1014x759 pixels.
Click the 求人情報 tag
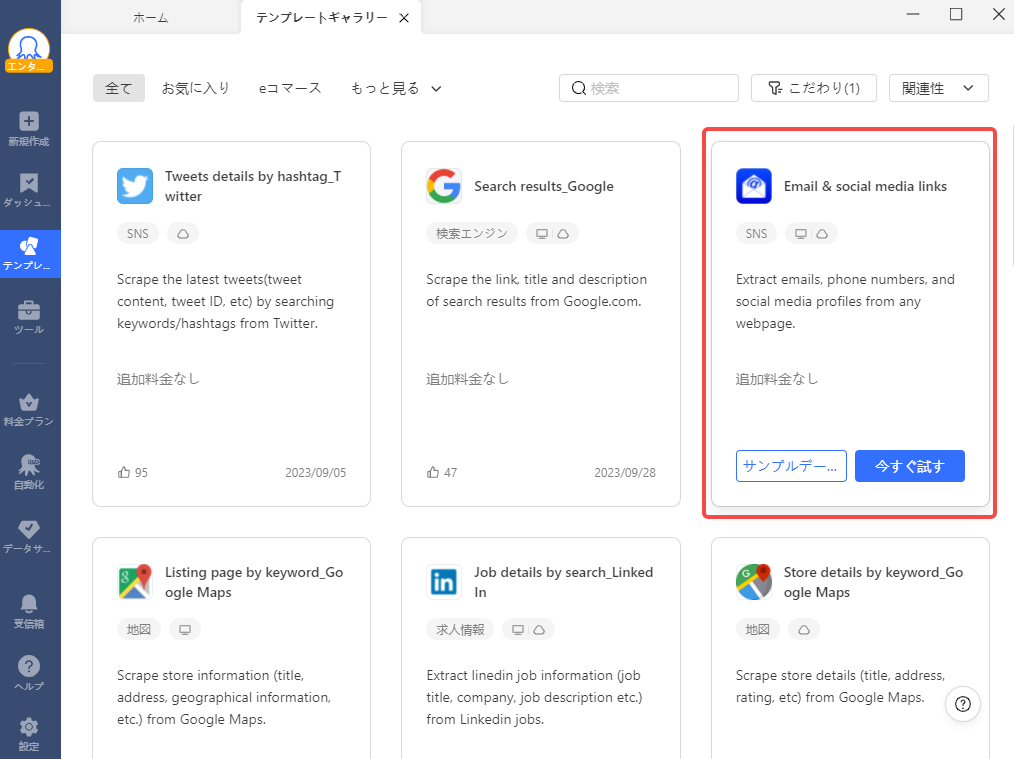[460, 630]
